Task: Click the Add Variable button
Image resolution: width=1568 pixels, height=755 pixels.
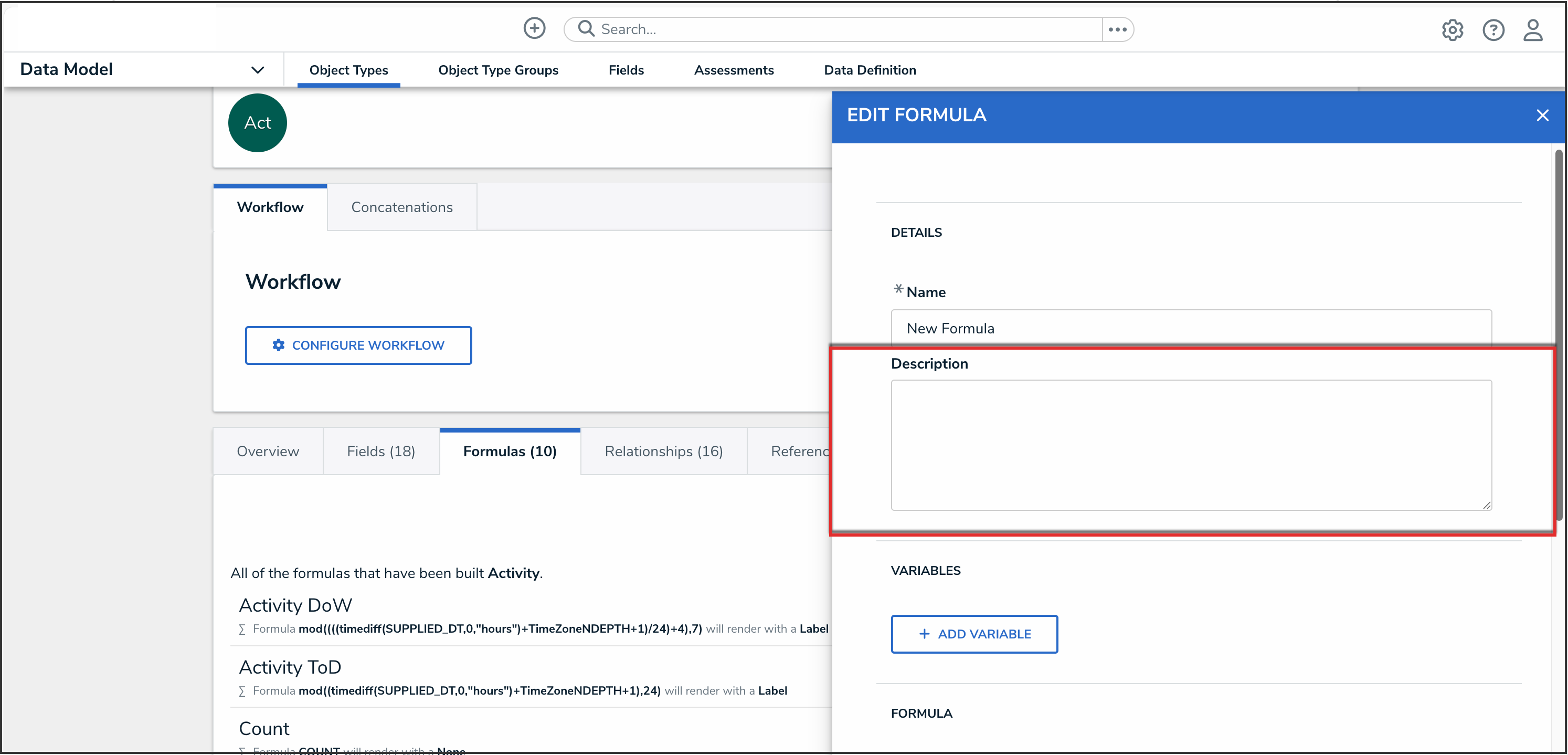Action: tap(974, 634)
